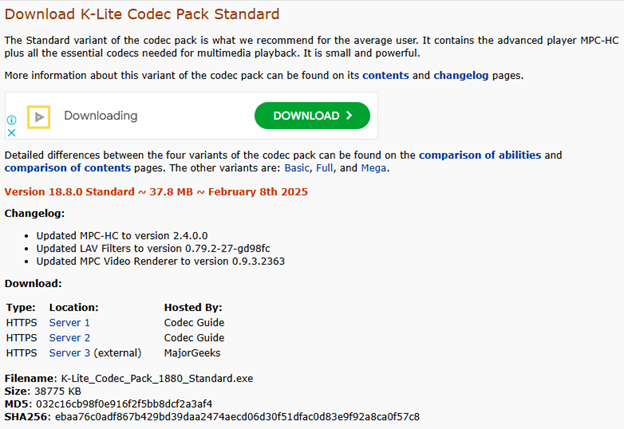Click the ad info icon
Image resolution: width=624 pixels, height=429 pixels.
[x=12, y=119]
